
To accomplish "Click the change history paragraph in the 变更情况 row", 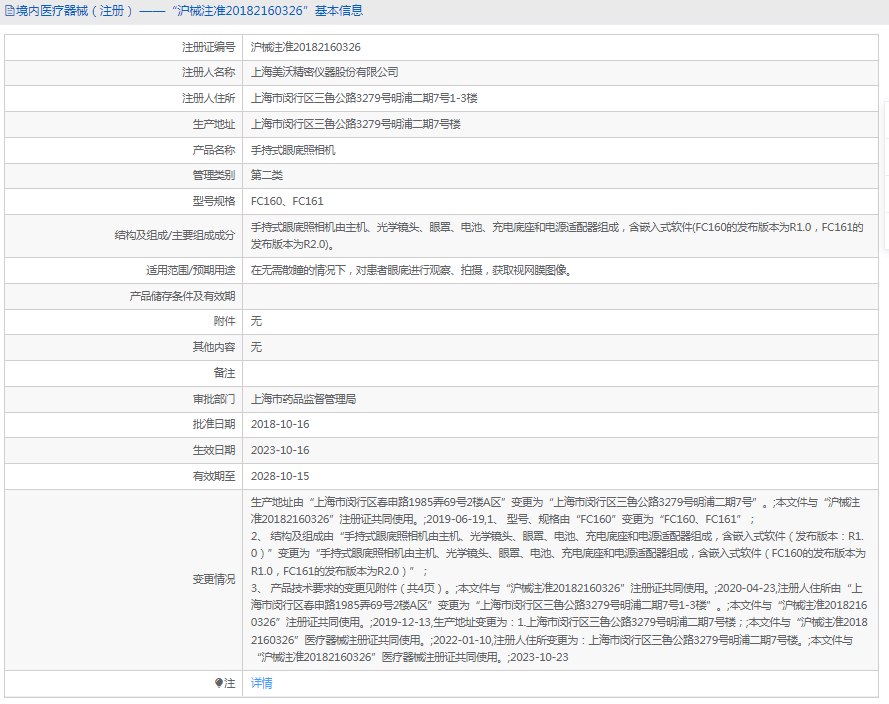I will tap(559, 579).
